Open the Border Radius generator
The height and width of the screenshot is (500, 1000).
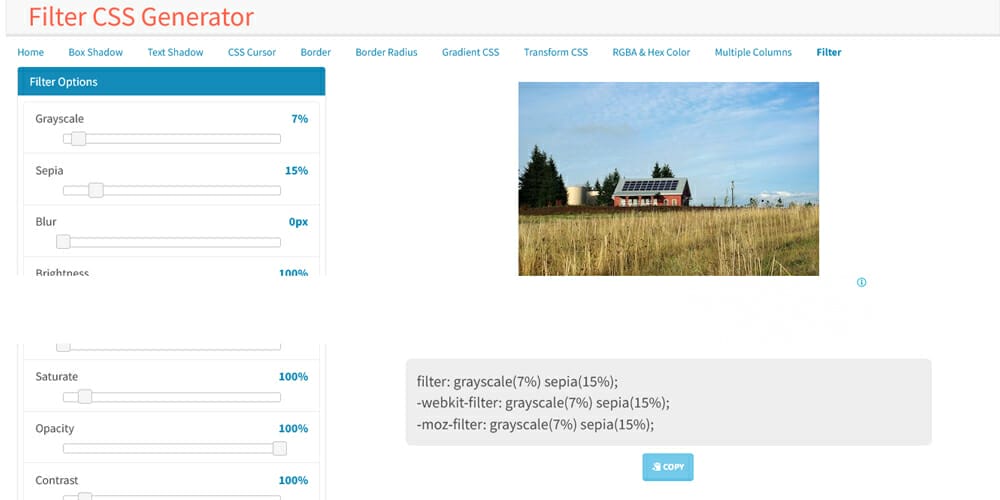click(386, 52)
